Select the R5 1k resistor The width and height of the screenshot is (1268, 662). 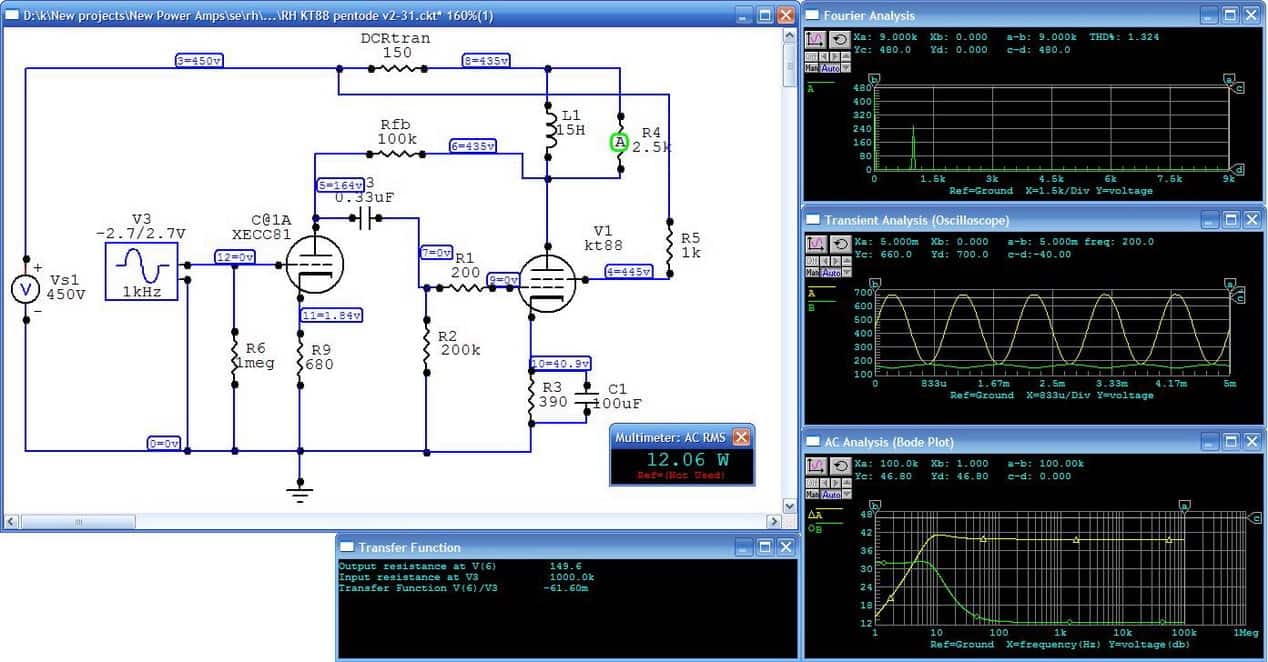point(668,246)
